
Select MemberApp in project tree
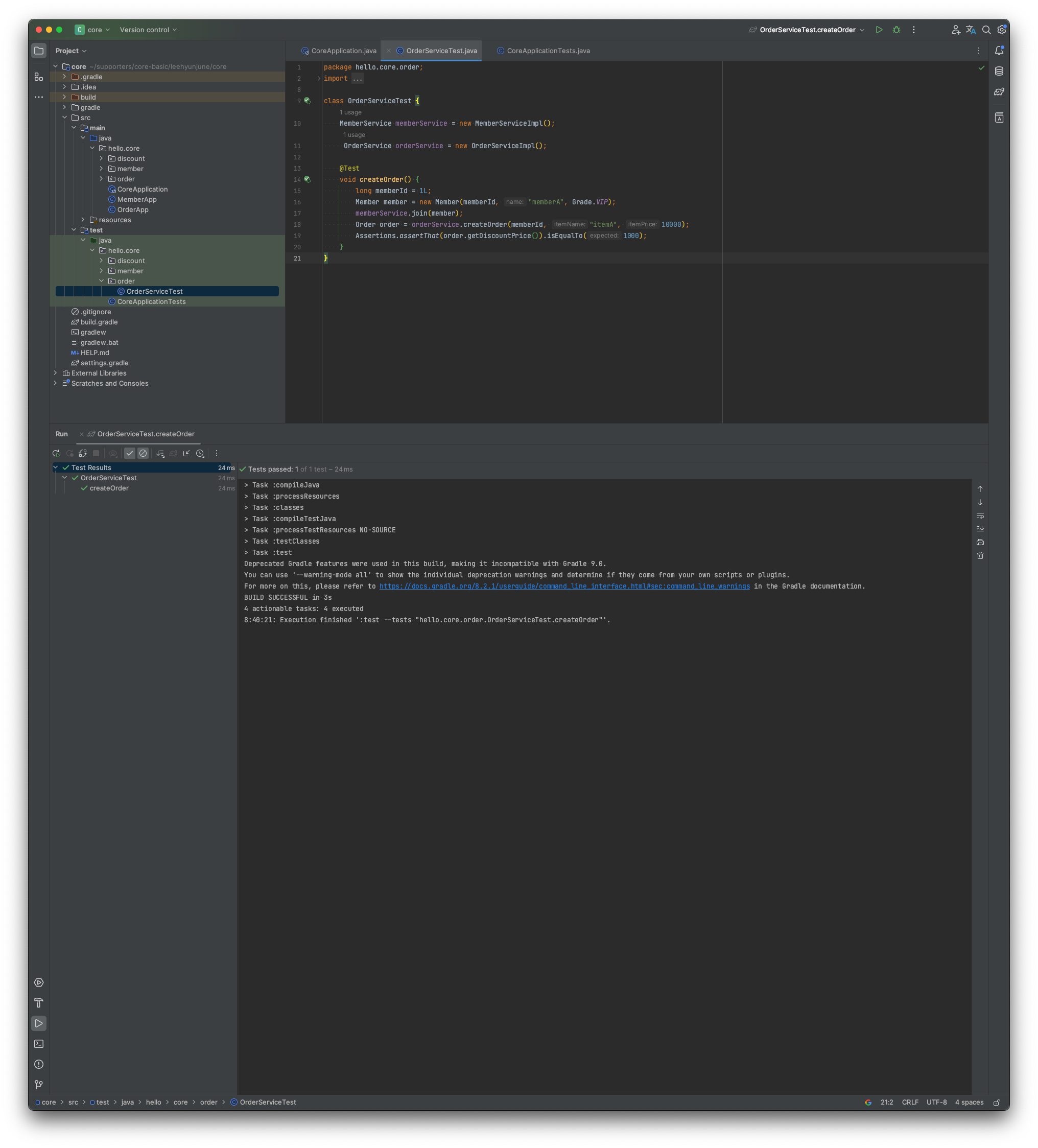(137, 199)
